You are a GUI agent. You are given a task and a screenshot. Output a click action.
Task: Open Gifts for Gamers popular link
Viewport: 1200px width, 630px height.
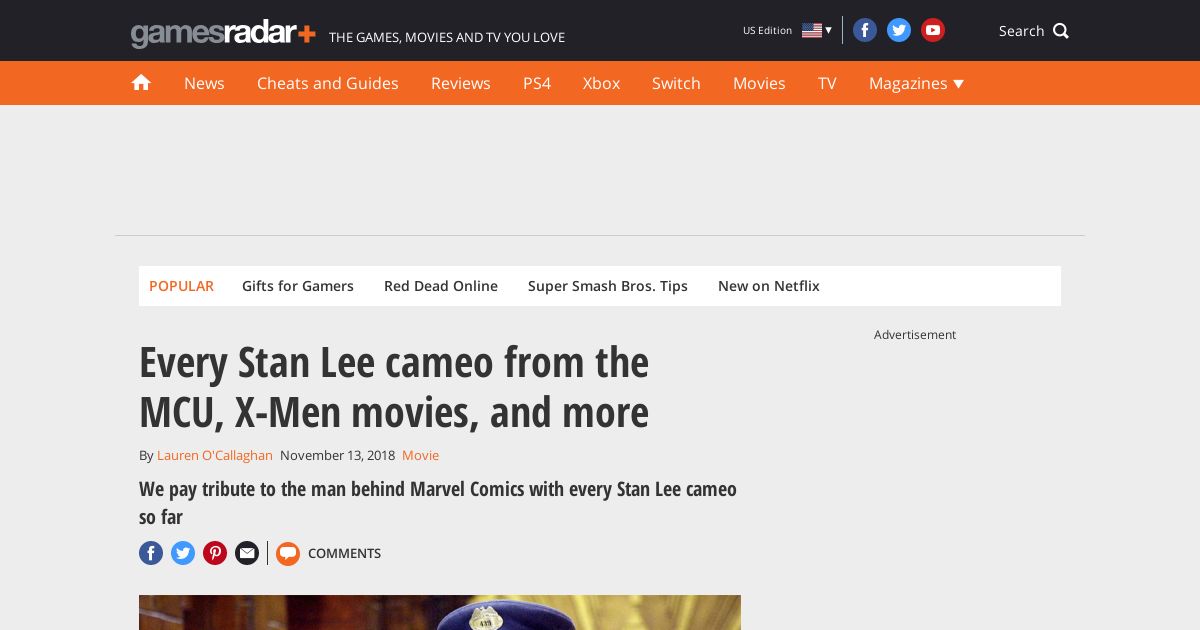298,286
